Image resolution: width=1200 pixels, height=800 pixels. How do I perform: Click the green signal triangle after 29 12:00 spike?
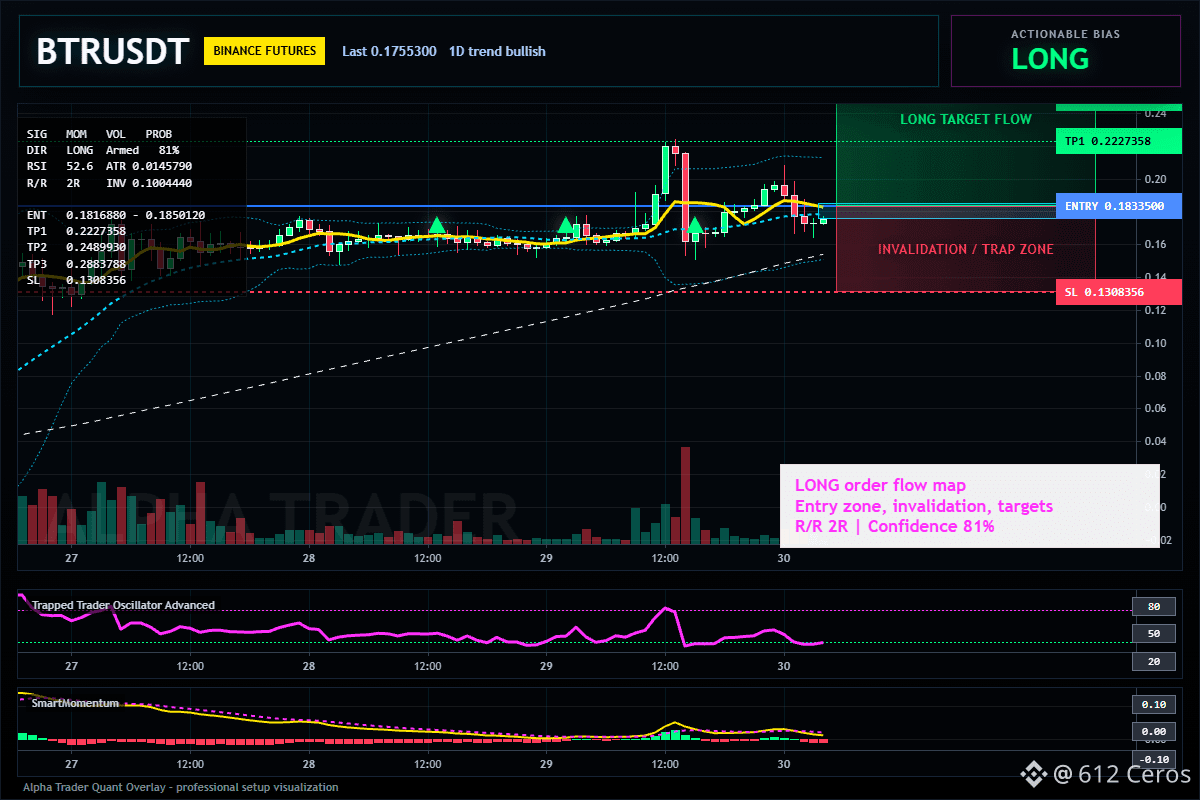695,226
